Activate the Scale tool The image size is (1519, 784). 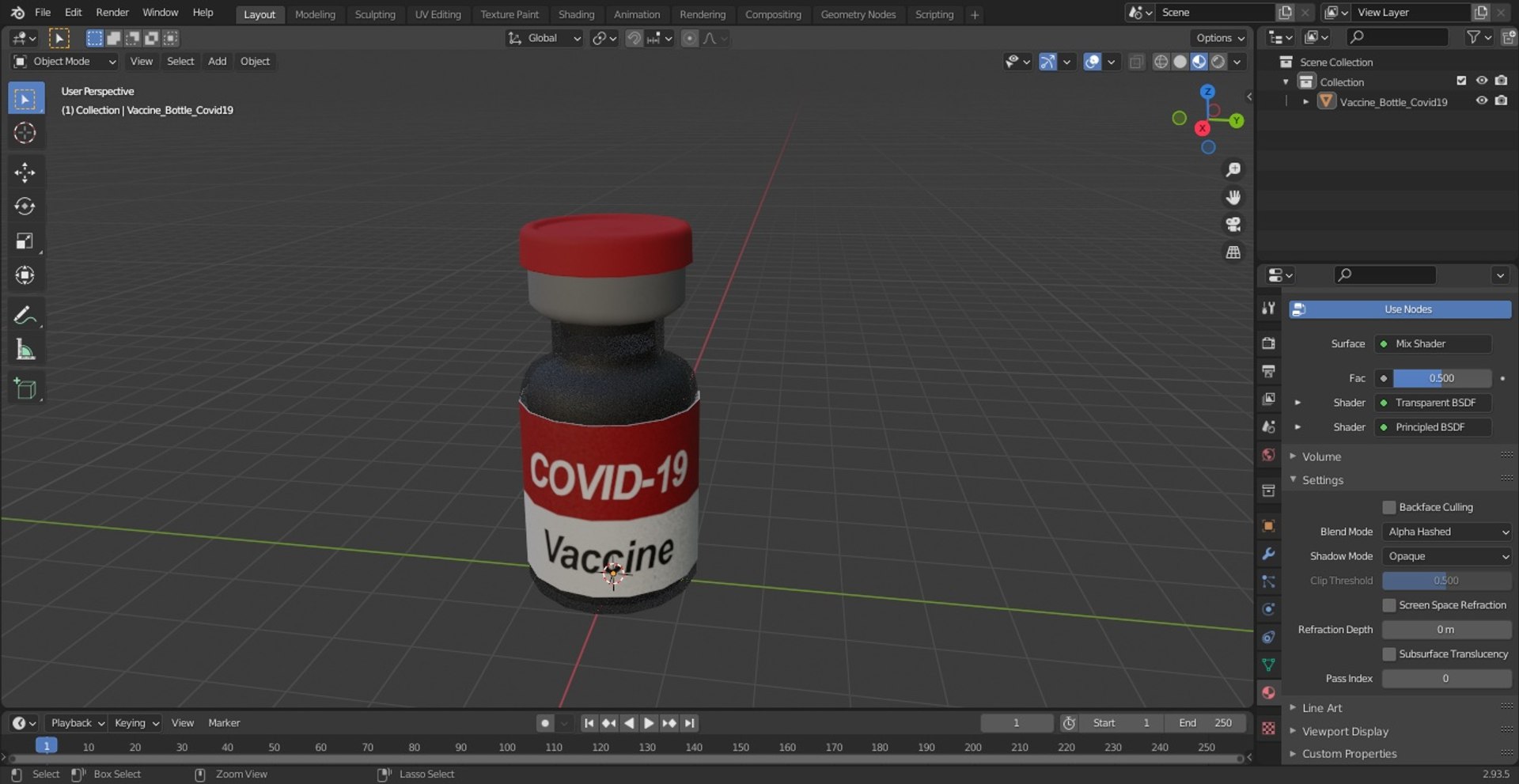click(x=25, y=241)
